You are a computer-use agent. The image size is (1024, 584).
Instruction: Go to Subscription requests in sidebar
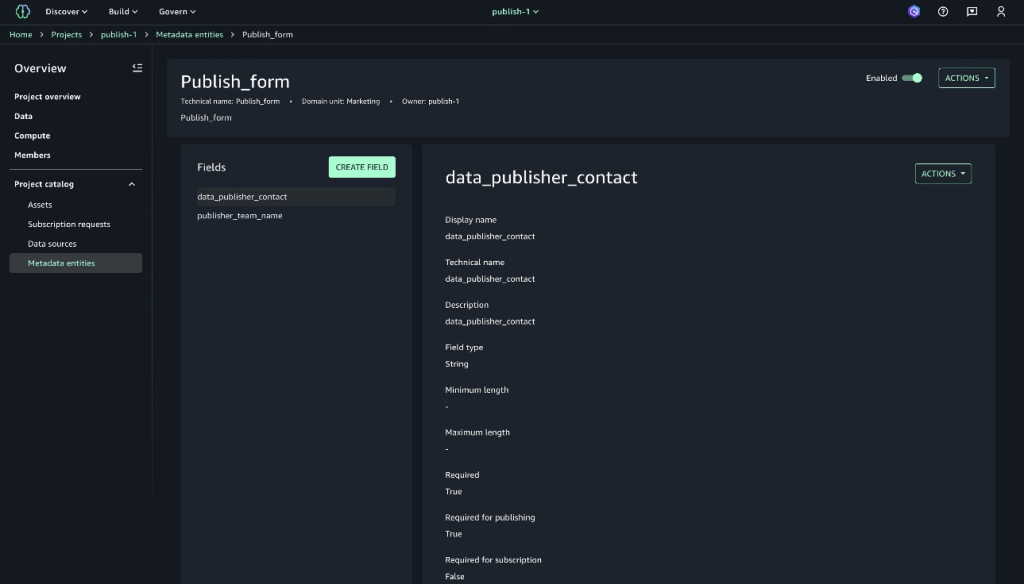coord(69,224)
